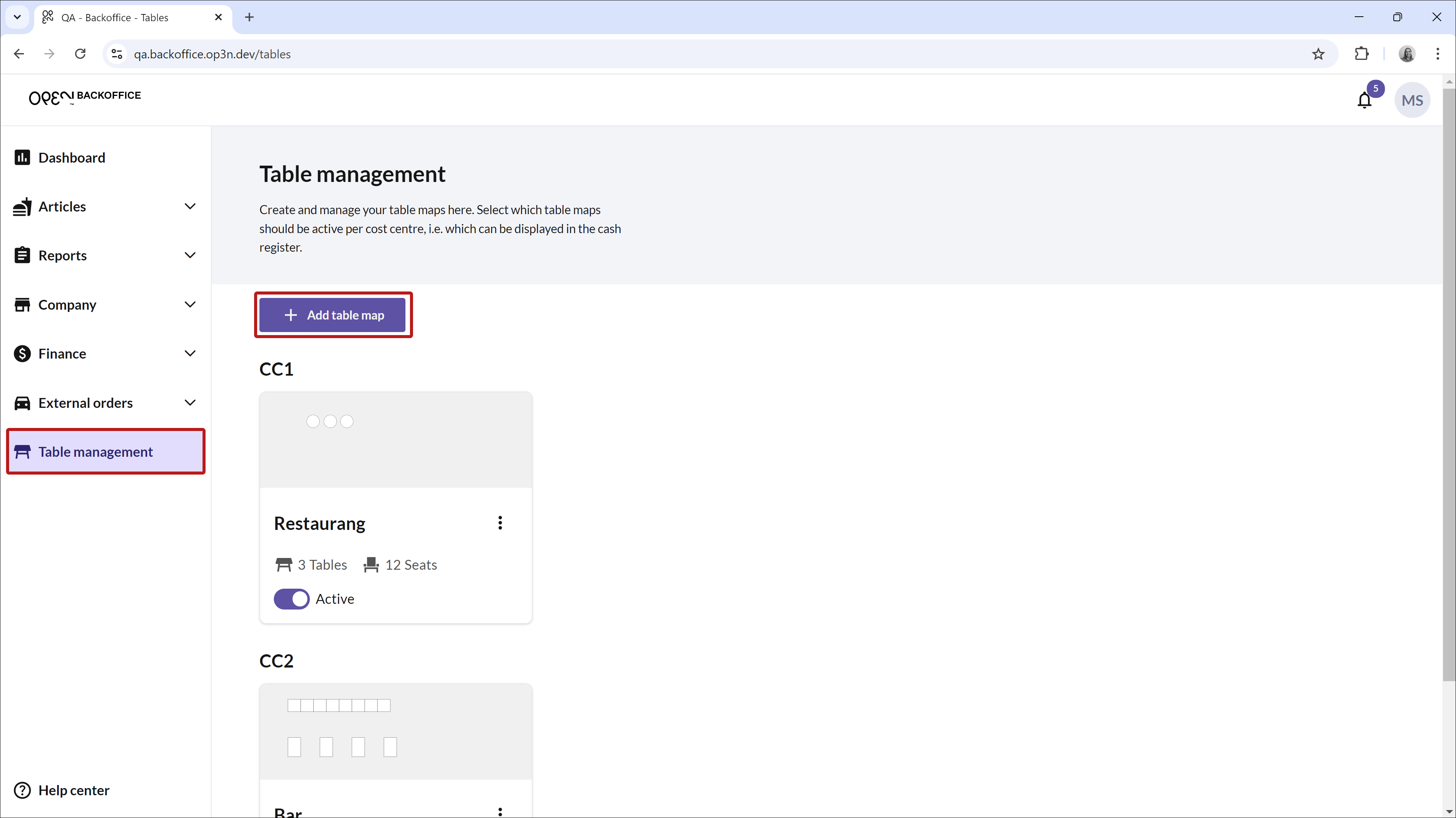Click the 3 Tables label
The height and width of the screenshot is (818, 1456).
click(322, 564)
